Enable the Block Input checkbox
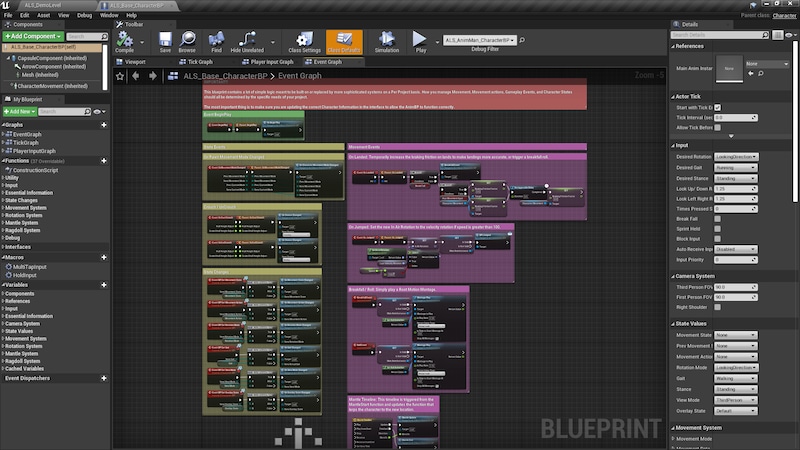Screen dimensions: 800x450 [x=718, y=239]
